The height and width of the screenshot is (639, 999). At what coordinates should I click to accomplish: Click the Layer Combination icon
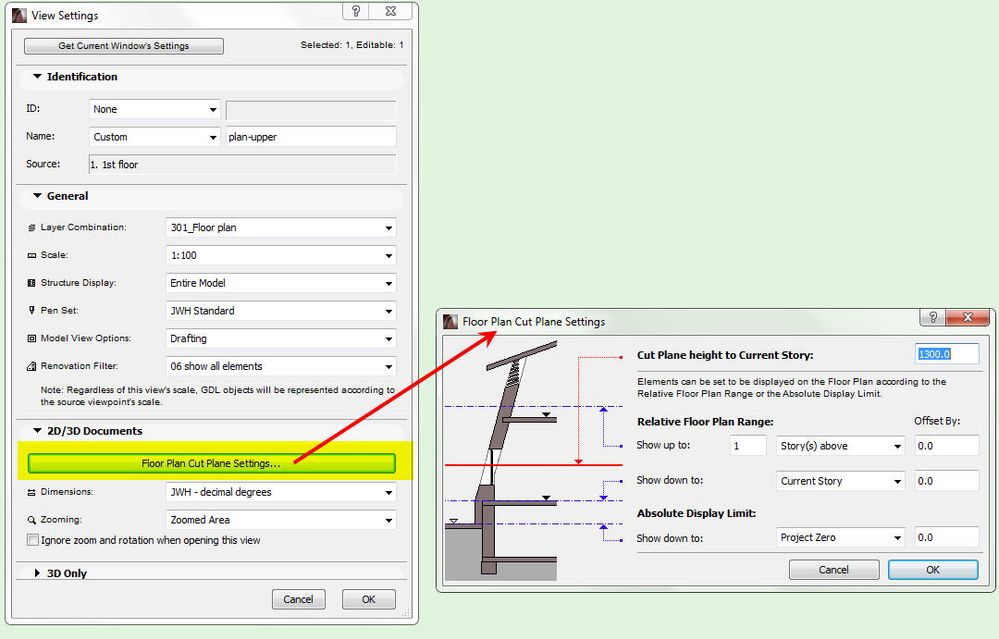pos(31,227)
